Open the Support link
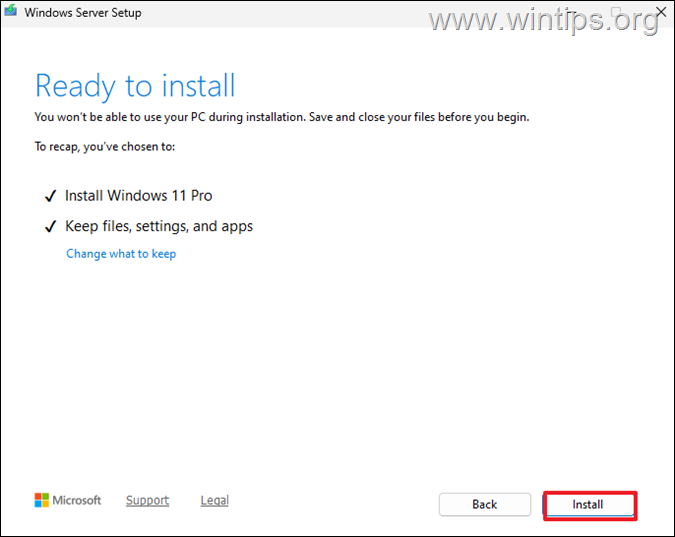The width and height of the screenshot is (675, 537). click(147, 500)
